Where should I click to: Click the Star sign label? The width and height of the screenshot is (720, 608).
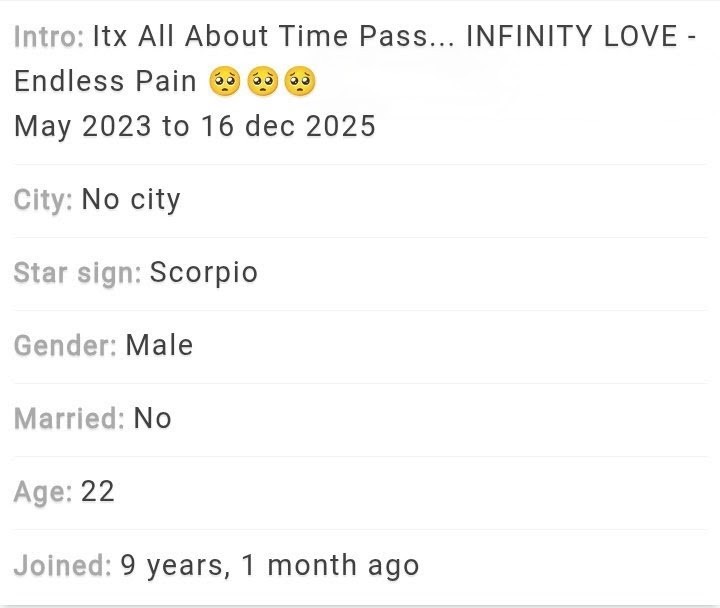pyautogui.click(x=77, y=273)
